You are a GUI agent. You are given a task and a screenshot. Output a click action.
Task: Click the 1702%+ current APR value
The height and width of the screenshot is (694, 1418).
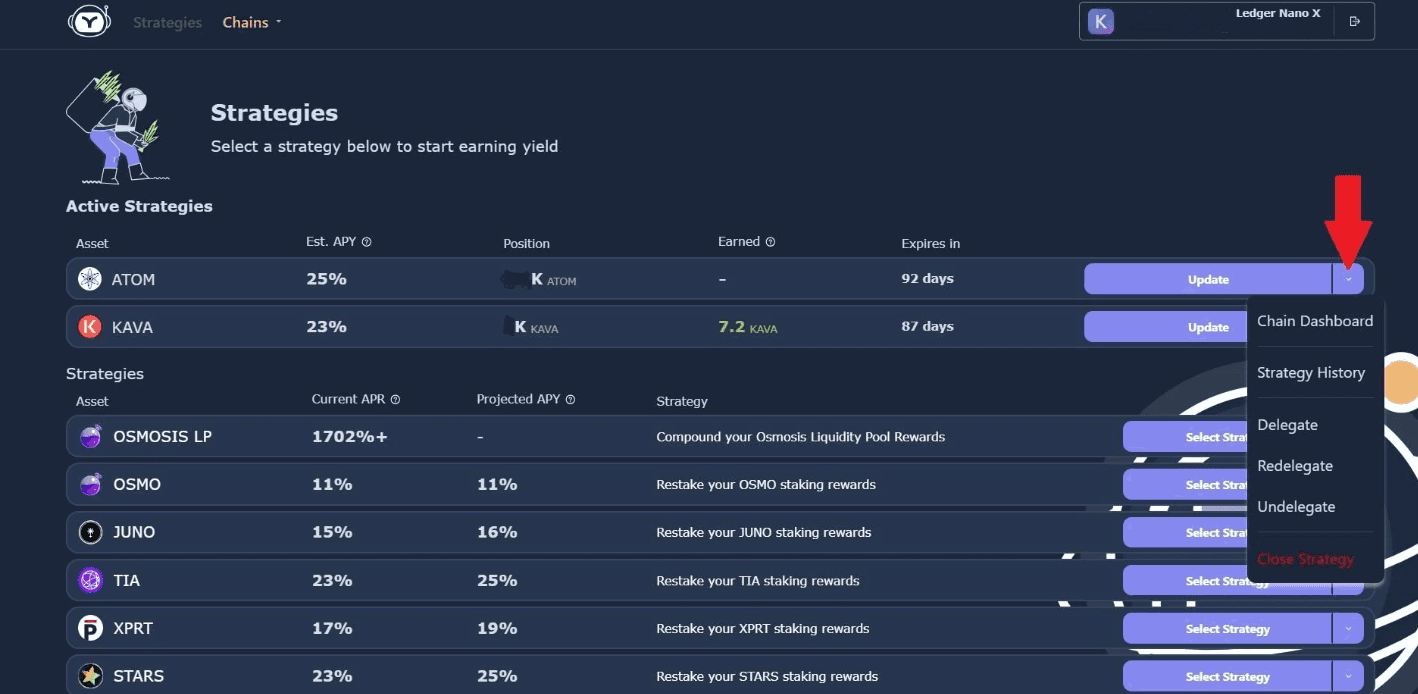point(350,437)
